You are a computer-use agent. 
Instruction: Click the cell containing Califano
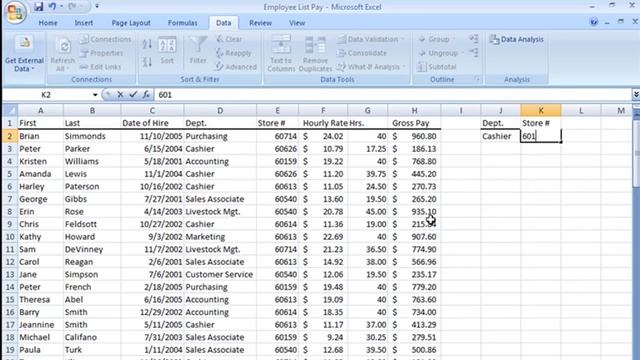point(92,338)
